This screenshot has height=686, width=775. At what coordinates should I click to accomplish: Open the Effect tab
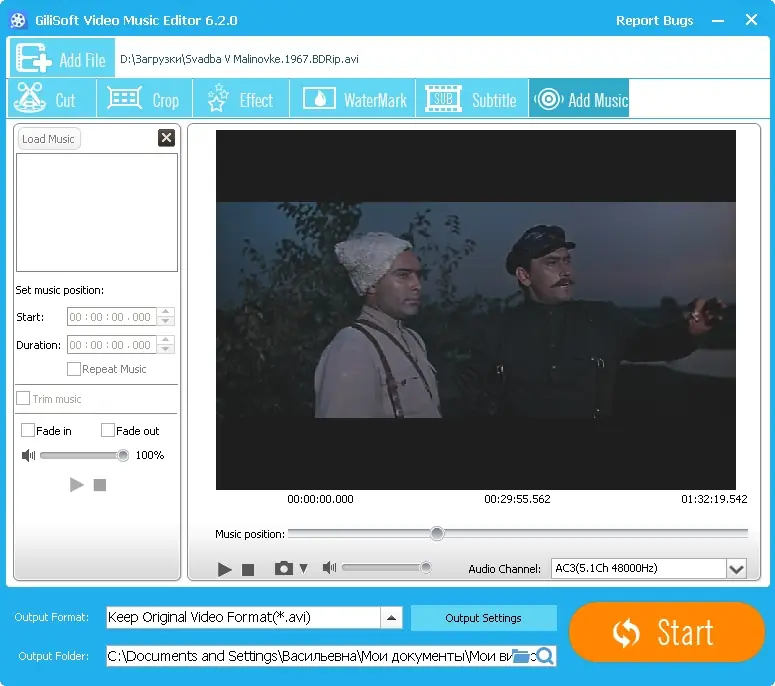(241, 99)
